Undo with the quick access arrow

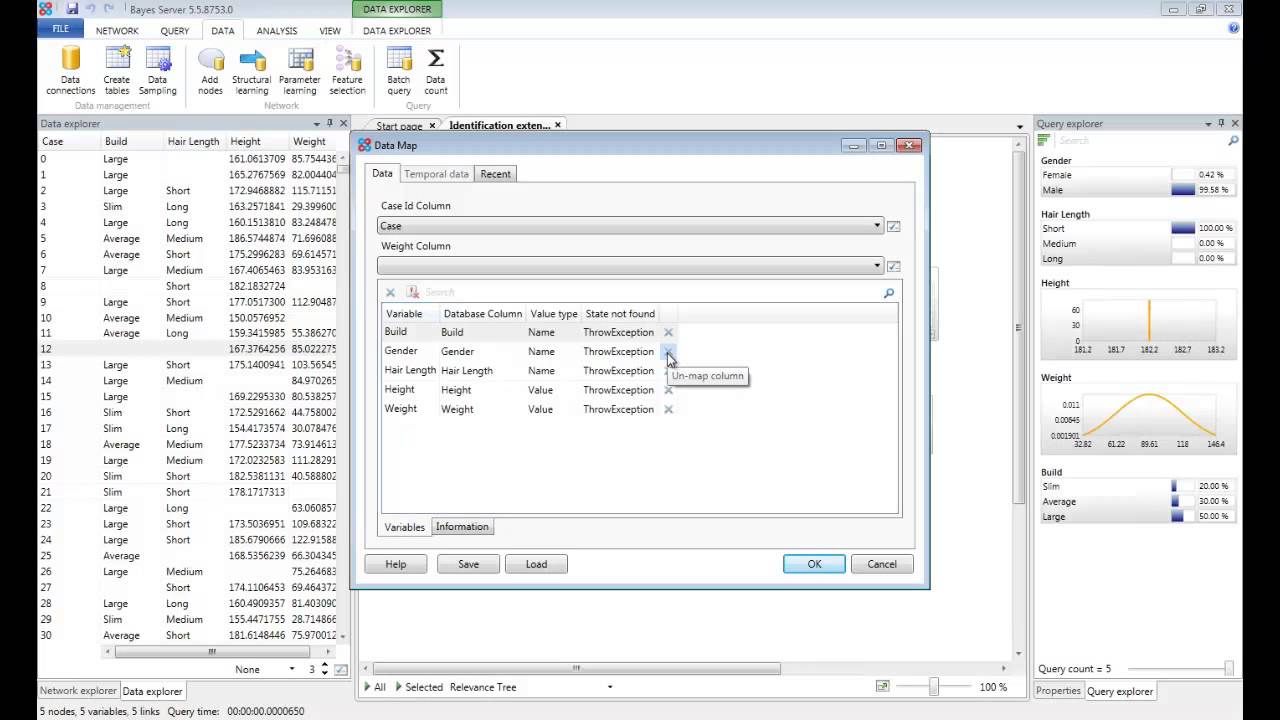91,9
